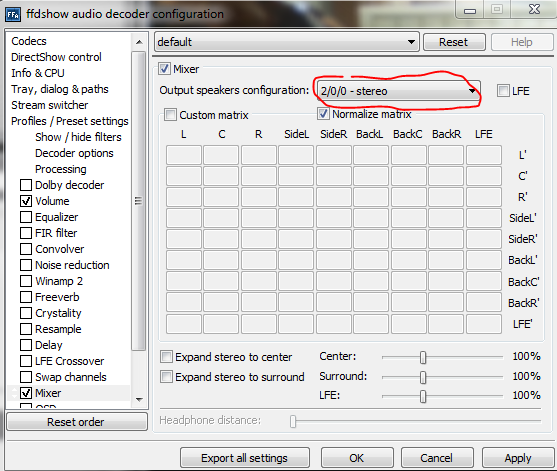Check the Winamp 2 filter box

26,281
